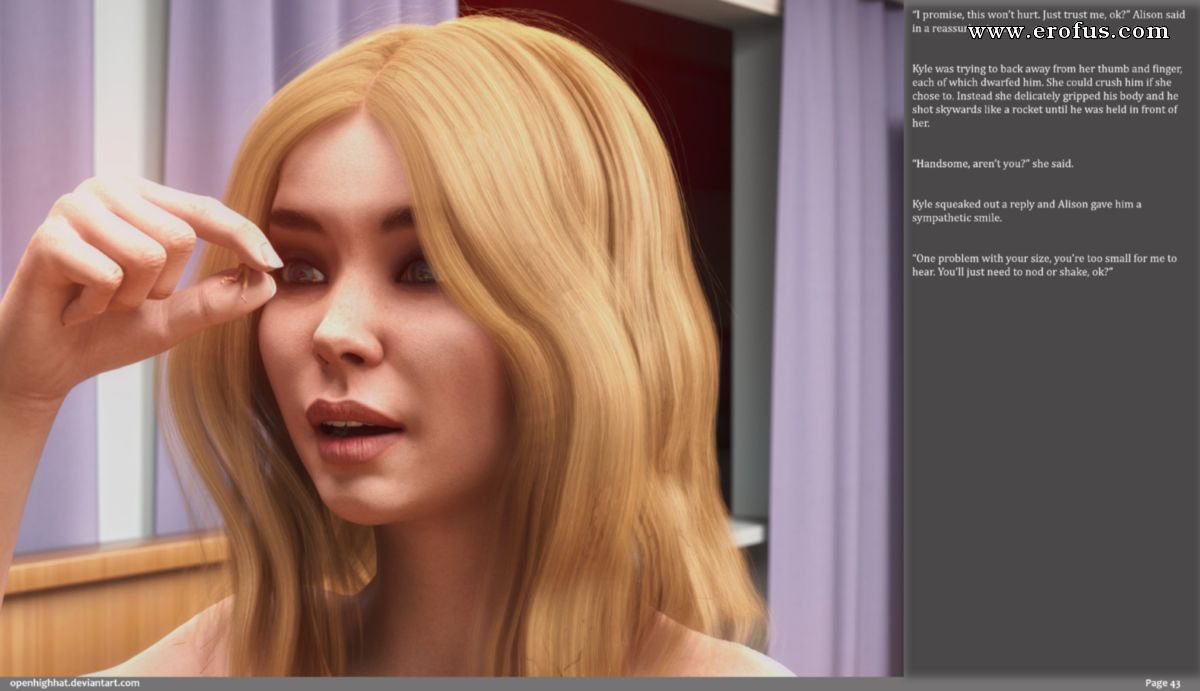Click the paragraph starting "Kyle was trying to back away"

point(1046,95)
